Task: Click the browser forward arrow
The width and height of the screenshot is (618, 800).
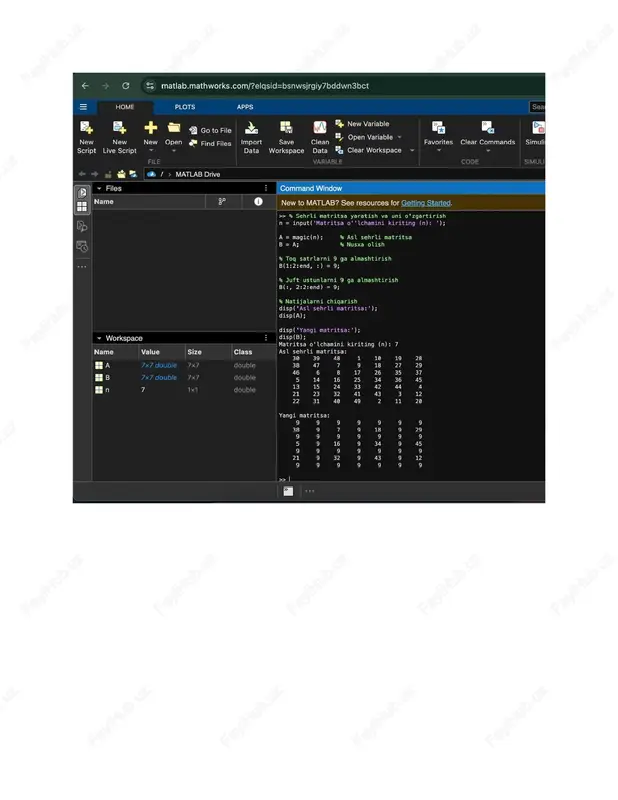Action: (x=106, y=86)
